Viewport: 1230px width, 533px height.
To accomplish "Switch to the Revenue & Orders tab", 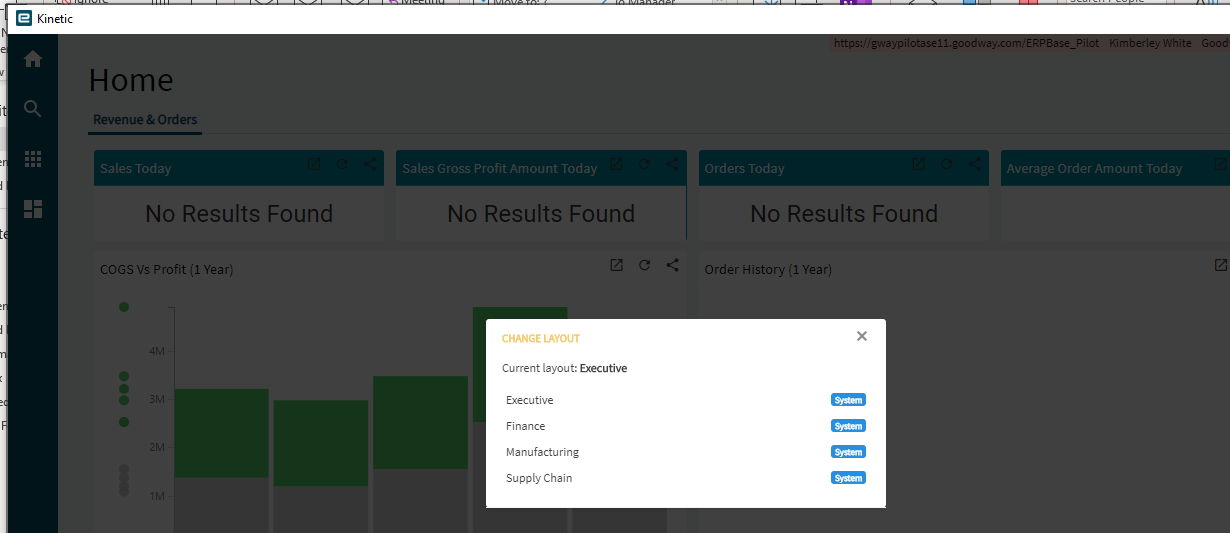I will point(145,120).
